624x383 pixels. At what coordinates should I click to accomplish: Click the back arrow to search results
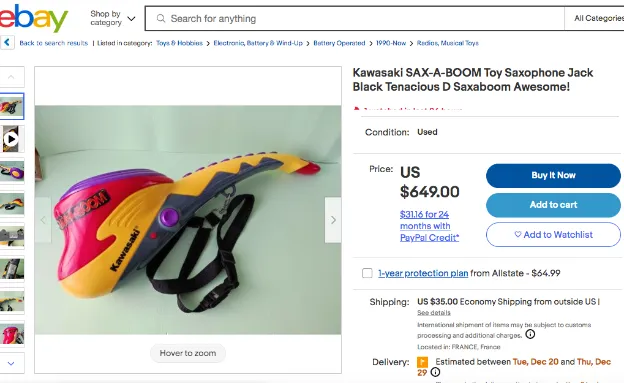coord(7,43)
